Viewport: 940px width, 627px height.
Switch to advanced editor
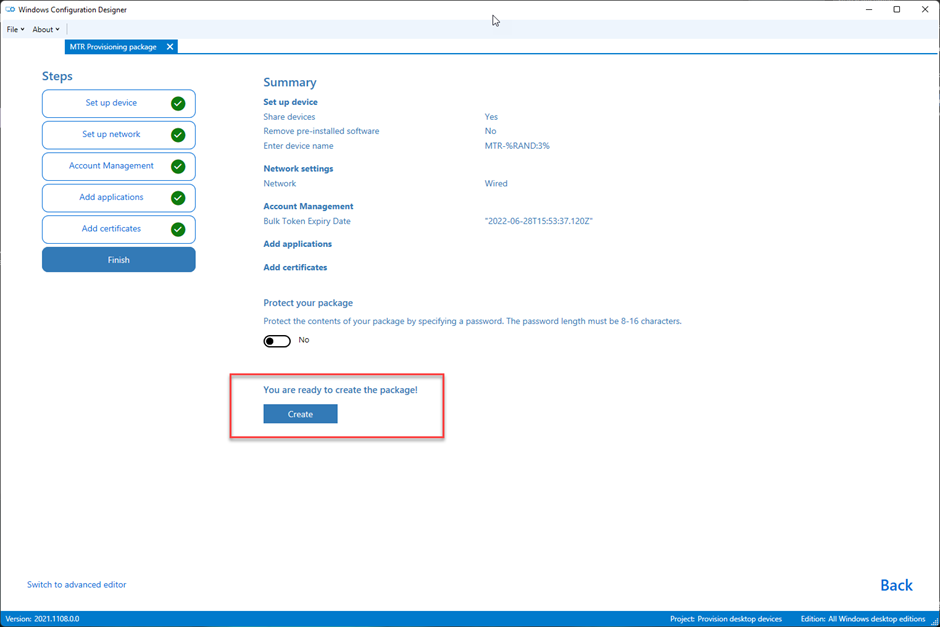coord(77,584)
